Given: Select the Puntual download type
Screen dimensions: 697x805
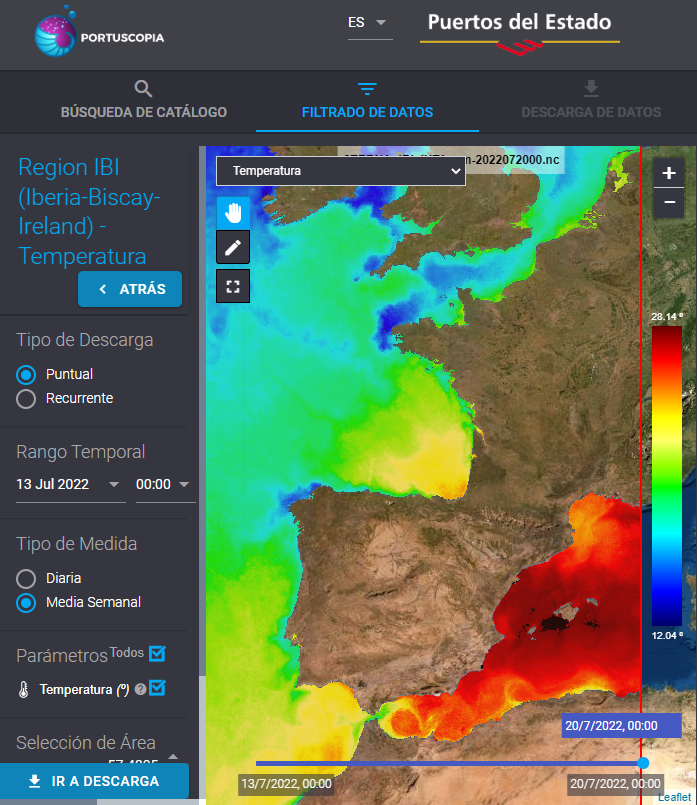Looking at the screenshot, I should pos(26,375).
